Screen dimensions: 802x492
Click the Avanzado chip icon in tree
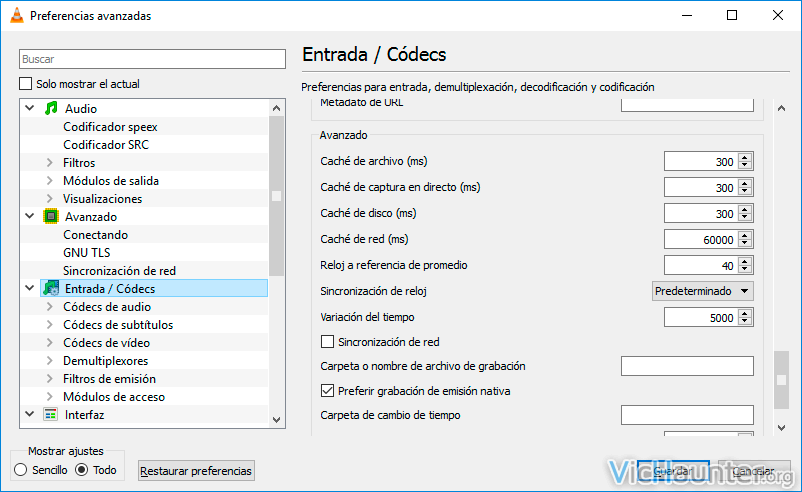(51, 216)
